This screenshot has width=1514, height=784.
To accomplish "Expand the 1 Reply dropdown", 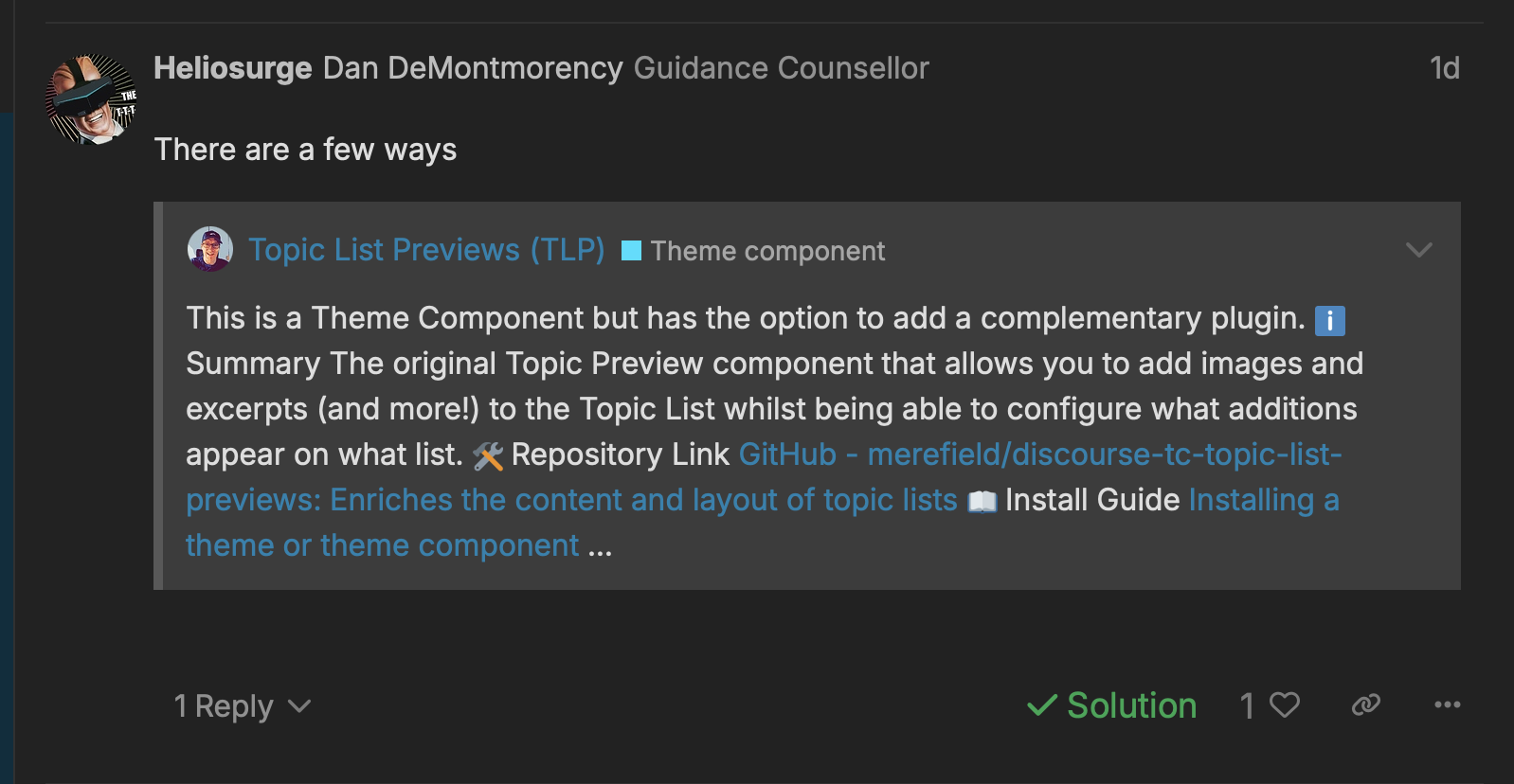I will (242, 706).
